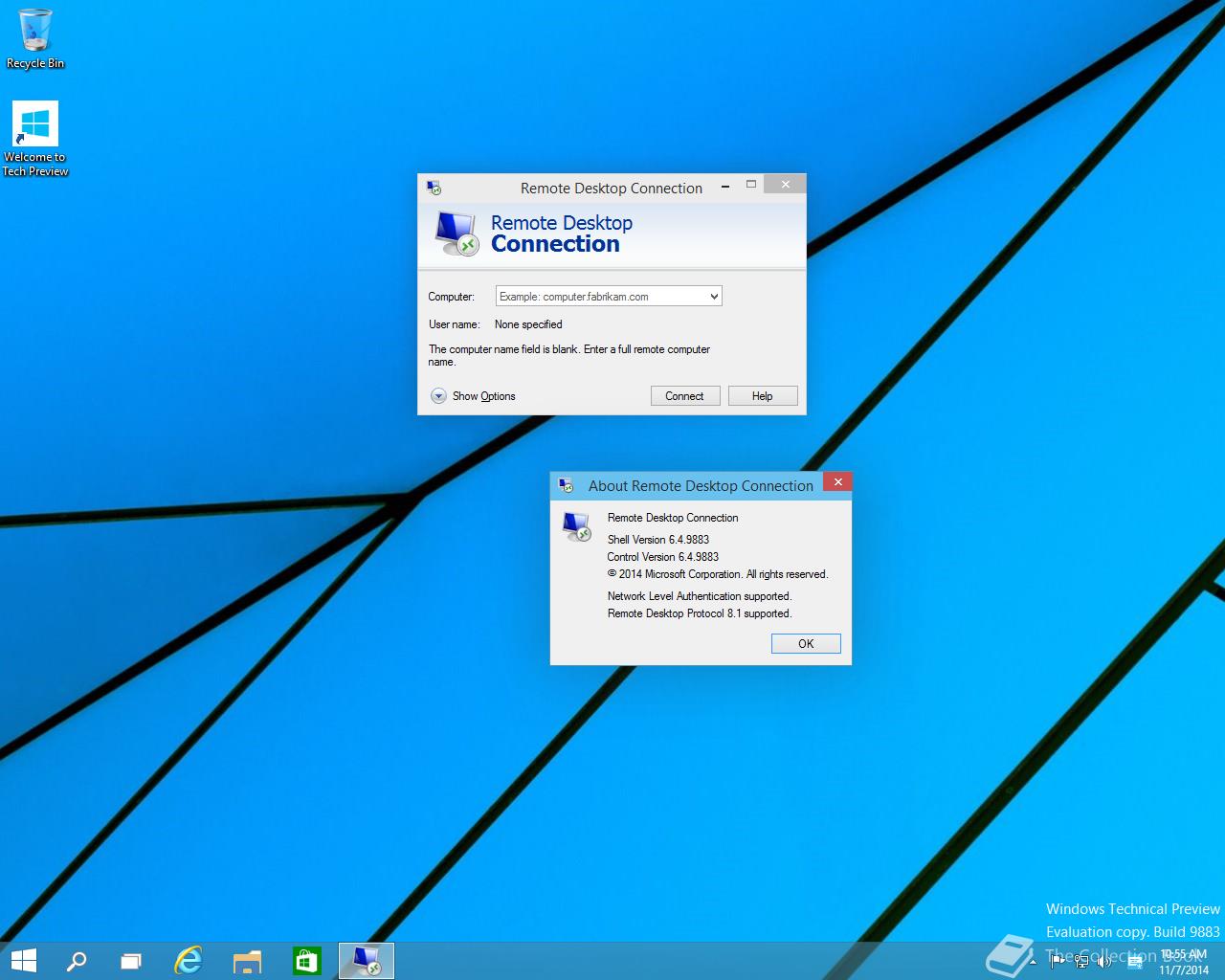
Task: Click 'Network Level Authentication supported' text
Action: 700,596
